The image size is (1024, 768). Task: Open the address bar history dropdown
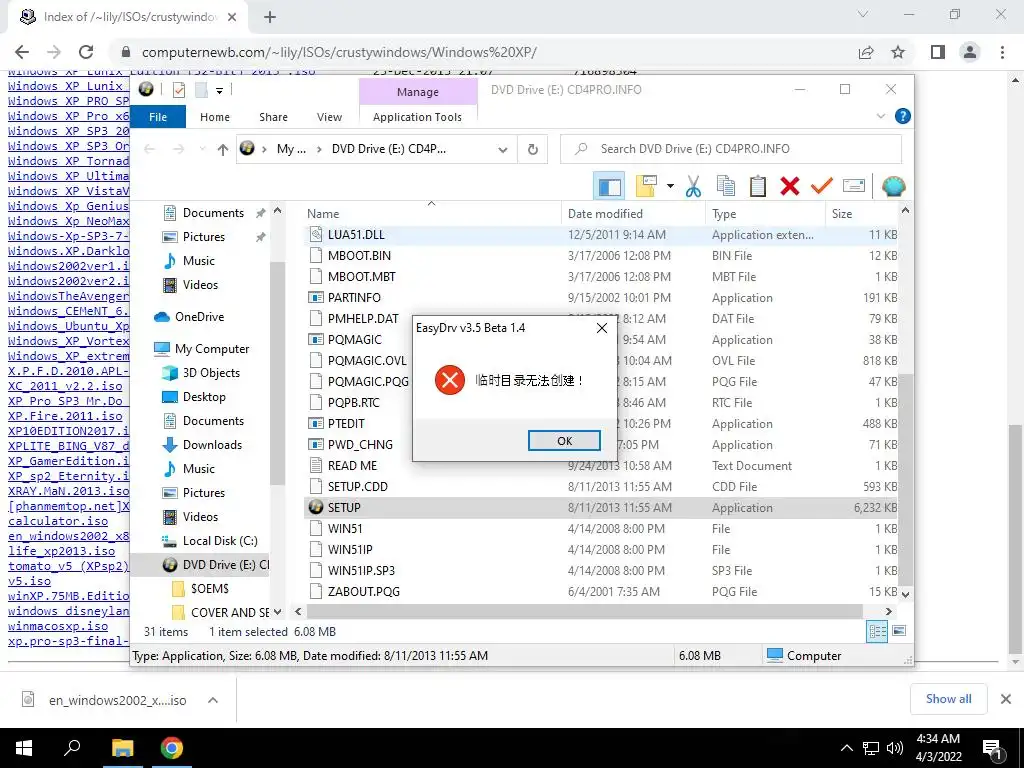click(x=503, y=150)
